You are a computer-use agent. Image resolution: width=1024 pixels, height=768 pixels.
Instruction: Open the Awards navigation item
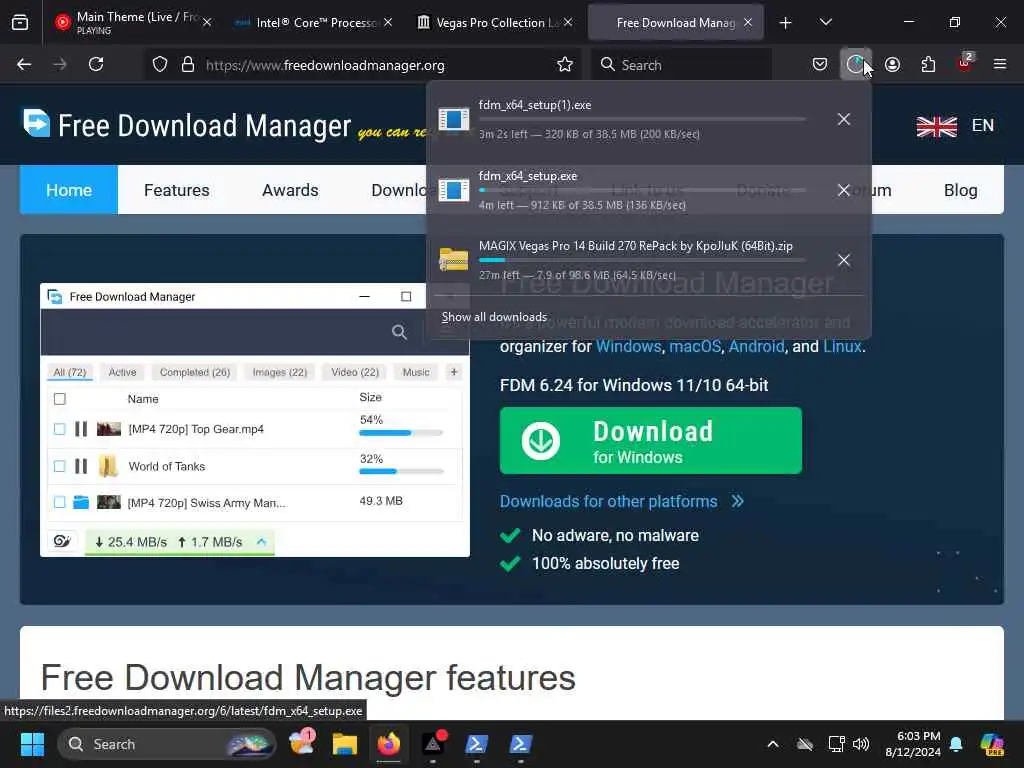point(290,190)
